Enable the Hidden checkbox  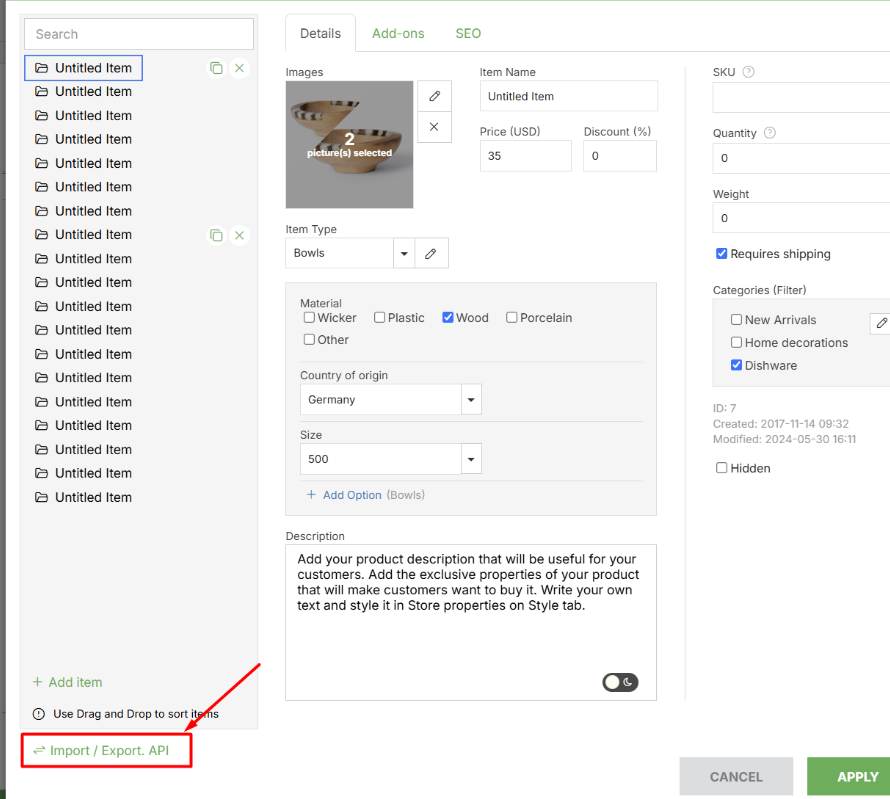[721, 468]
